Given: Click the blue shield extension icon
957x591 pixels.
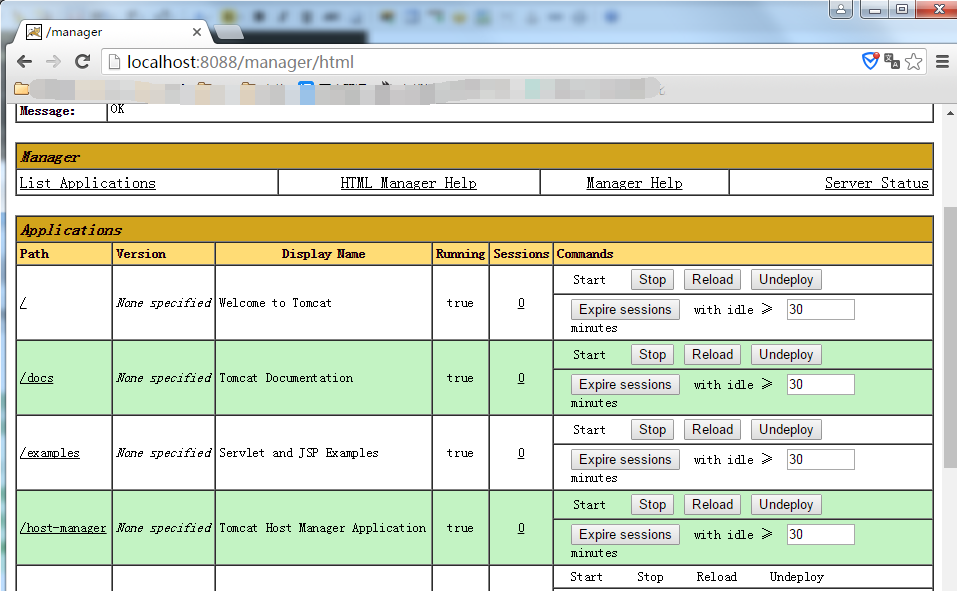Looking at the screenshot, I should point(870,61).
